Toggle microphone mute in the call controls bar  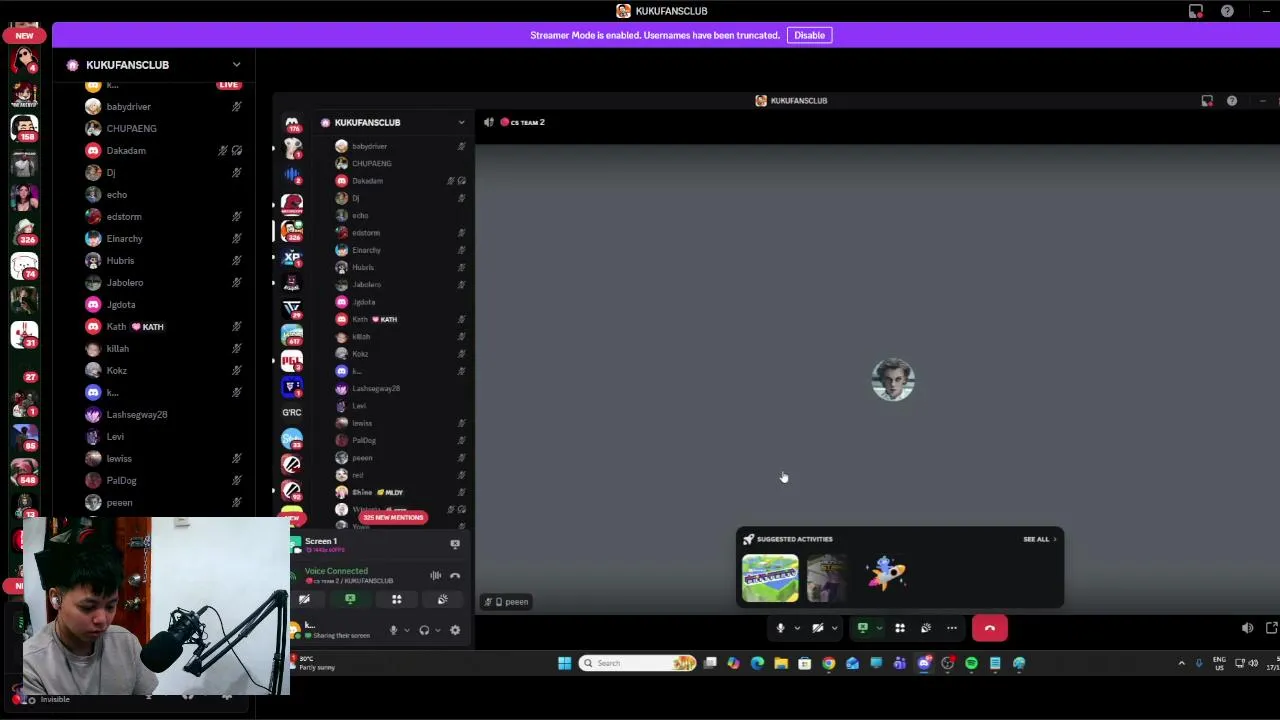[x=781, y=628]
